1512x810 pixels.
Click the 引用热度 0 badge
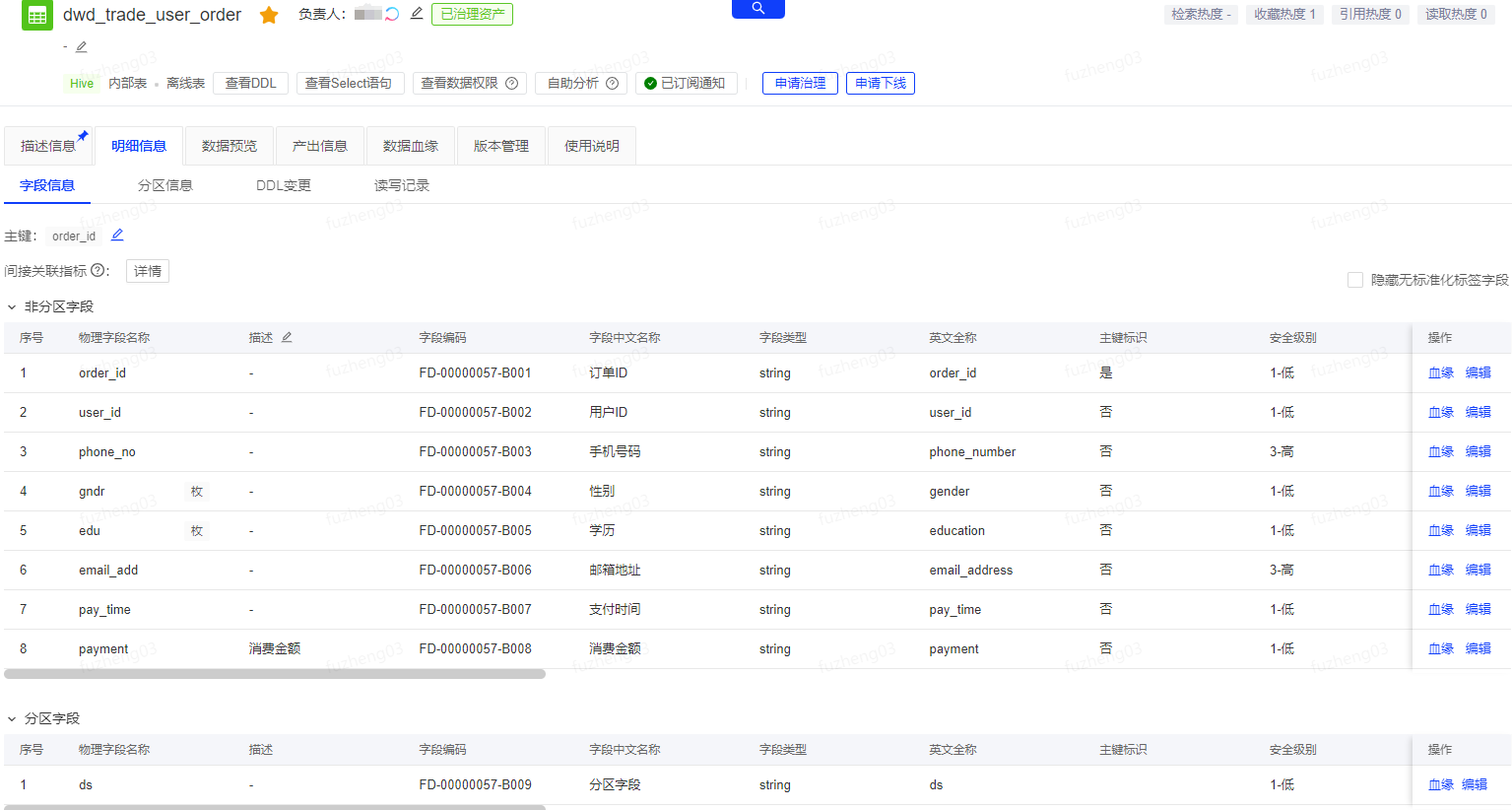[x=1370, y=14]
